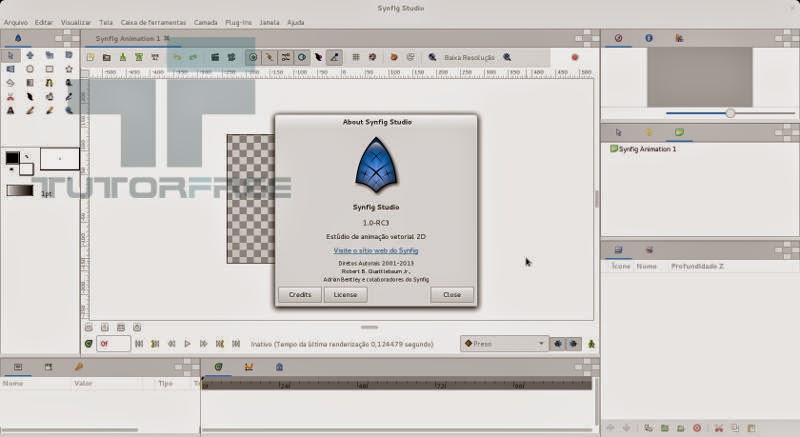Screen dimensions: 800x437
Task: Click the black outline color swatch
Action: click(x=12, y=158)
